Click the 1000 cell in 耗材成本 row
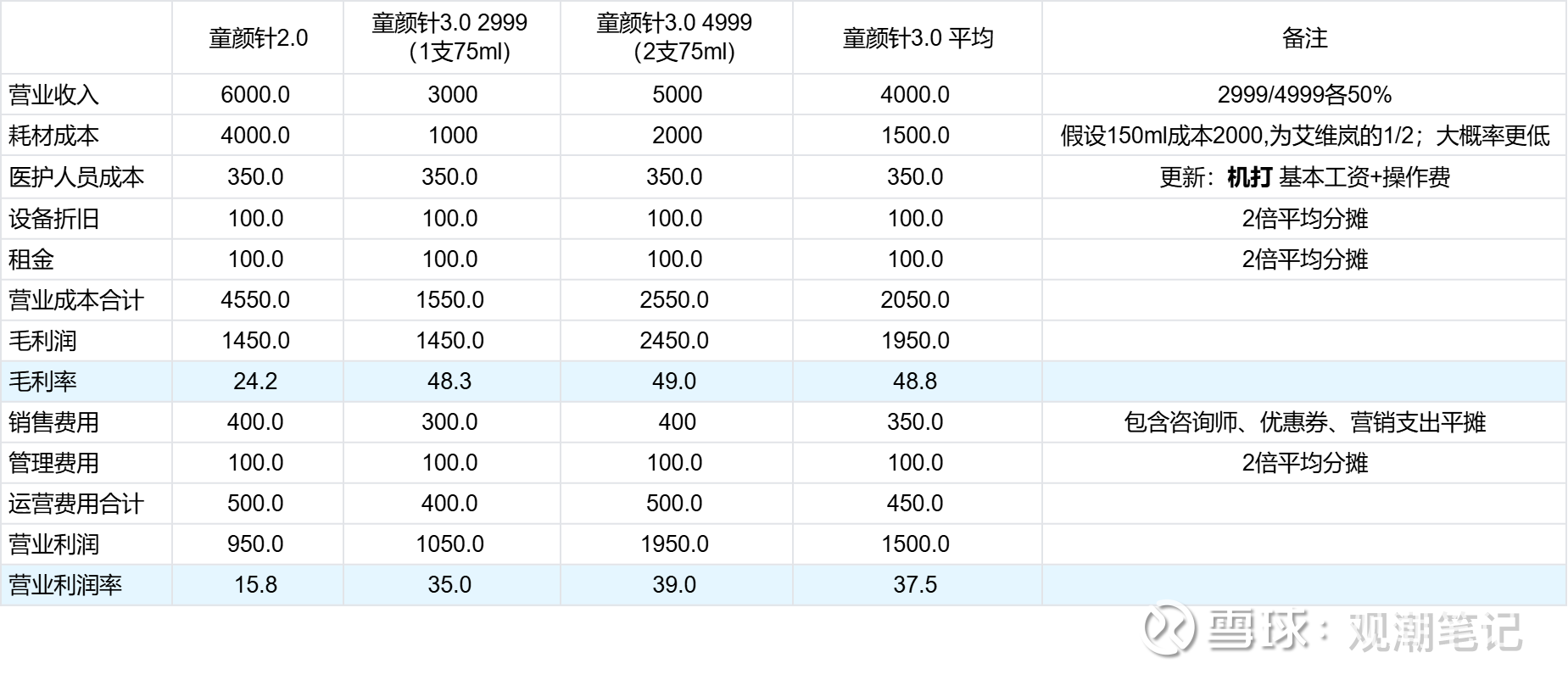 [x=452, y=136]
